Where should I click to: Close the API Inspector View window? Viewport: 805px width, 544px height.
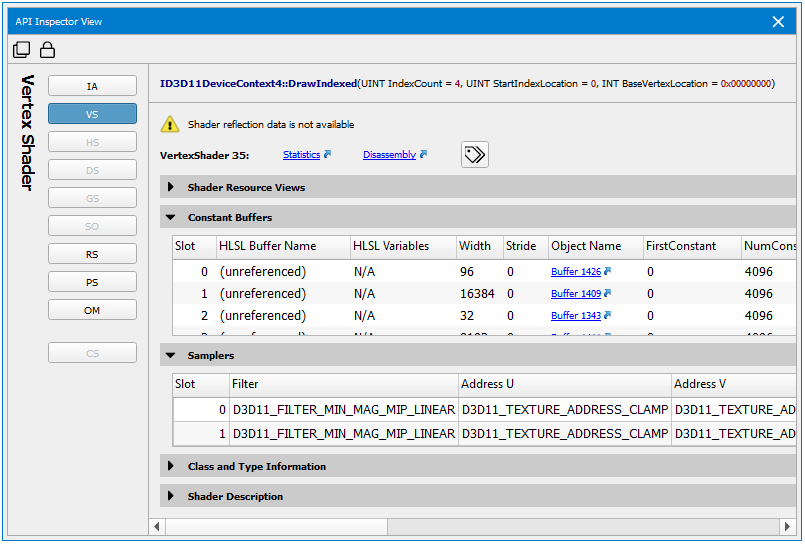pos(779,21)
